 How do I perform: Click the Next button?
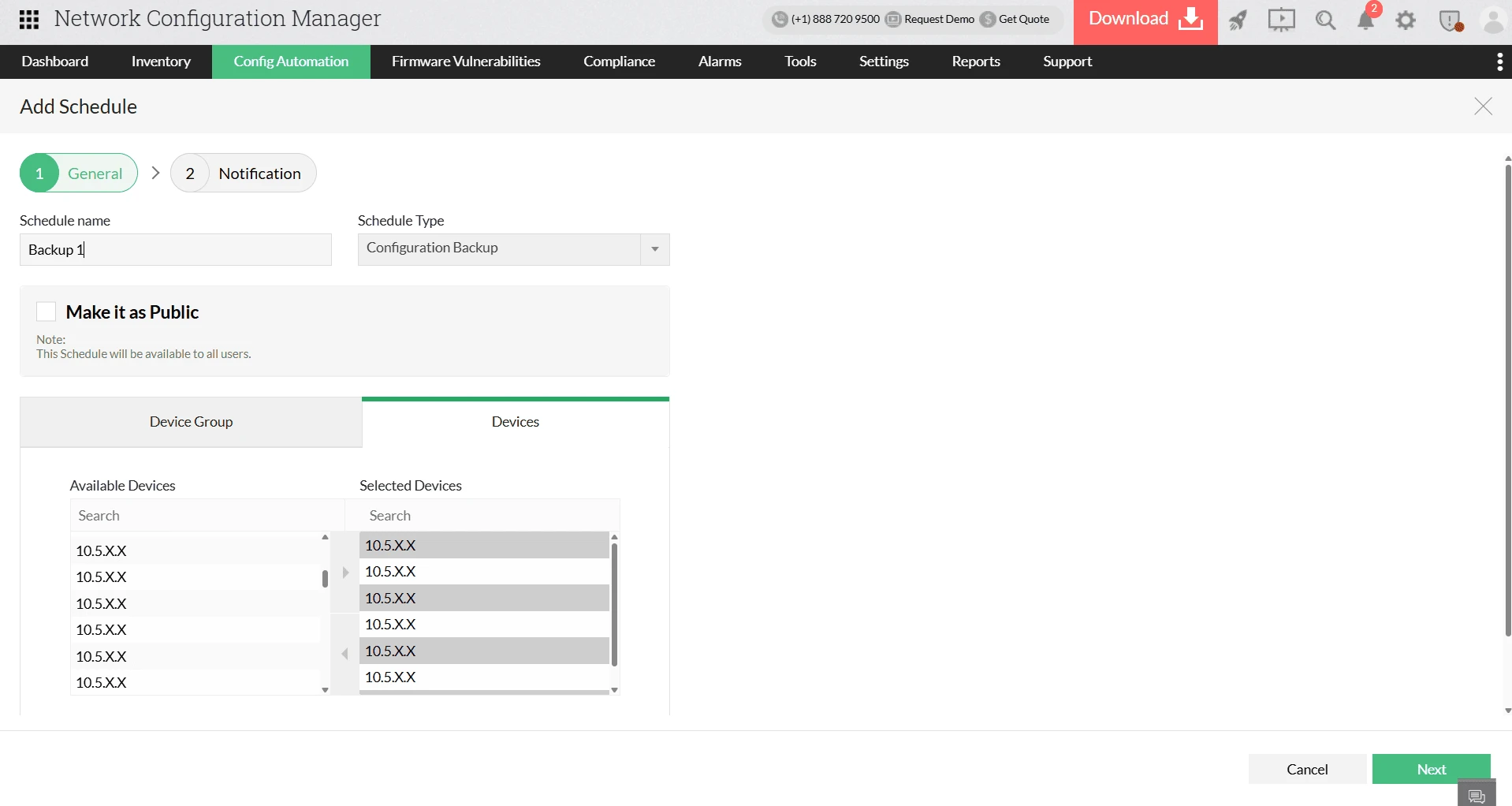click(x=1431, y=769)
